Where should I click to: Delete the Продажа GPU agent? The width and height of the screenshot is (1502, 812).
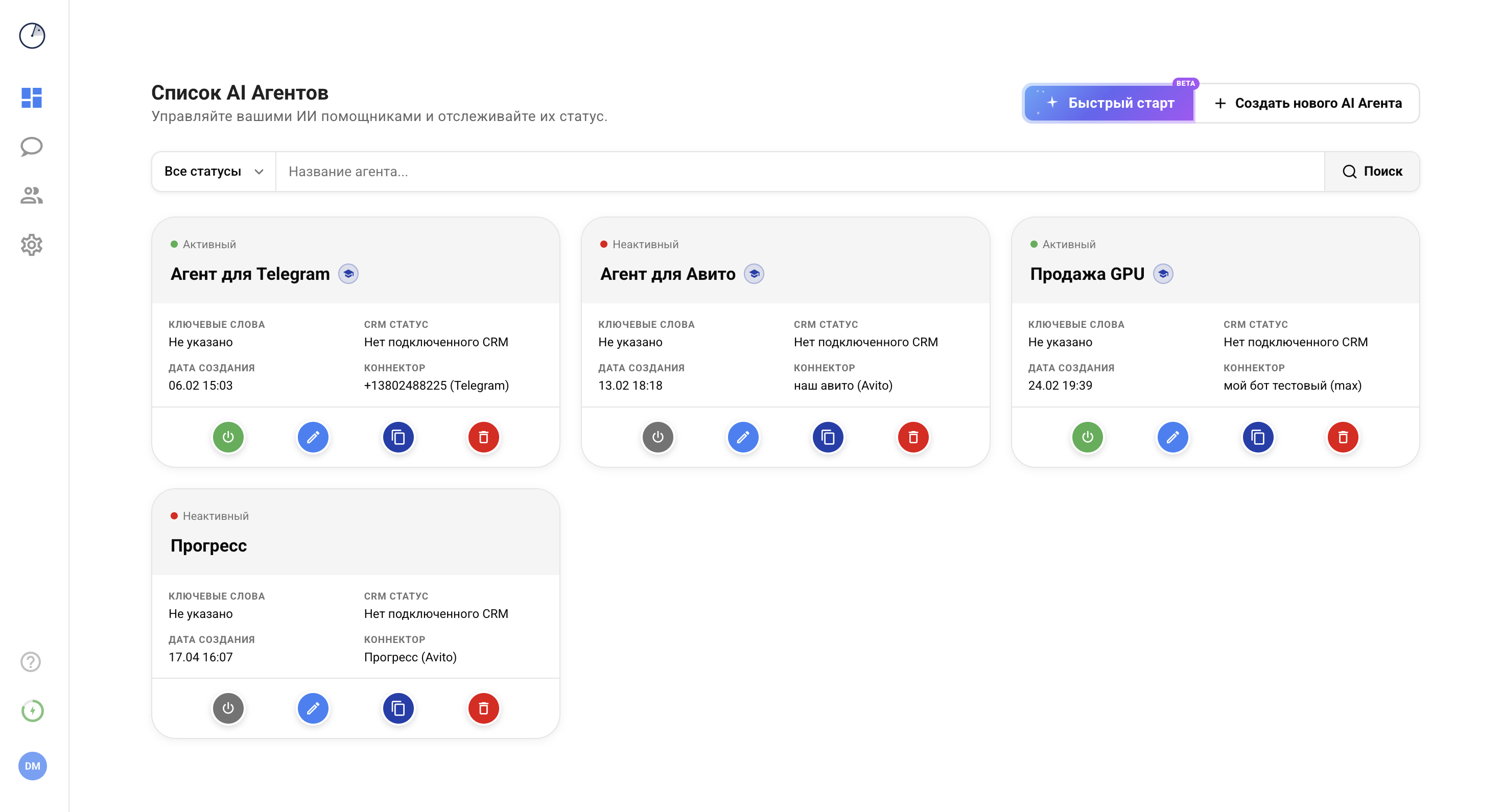coord(1344,437)
